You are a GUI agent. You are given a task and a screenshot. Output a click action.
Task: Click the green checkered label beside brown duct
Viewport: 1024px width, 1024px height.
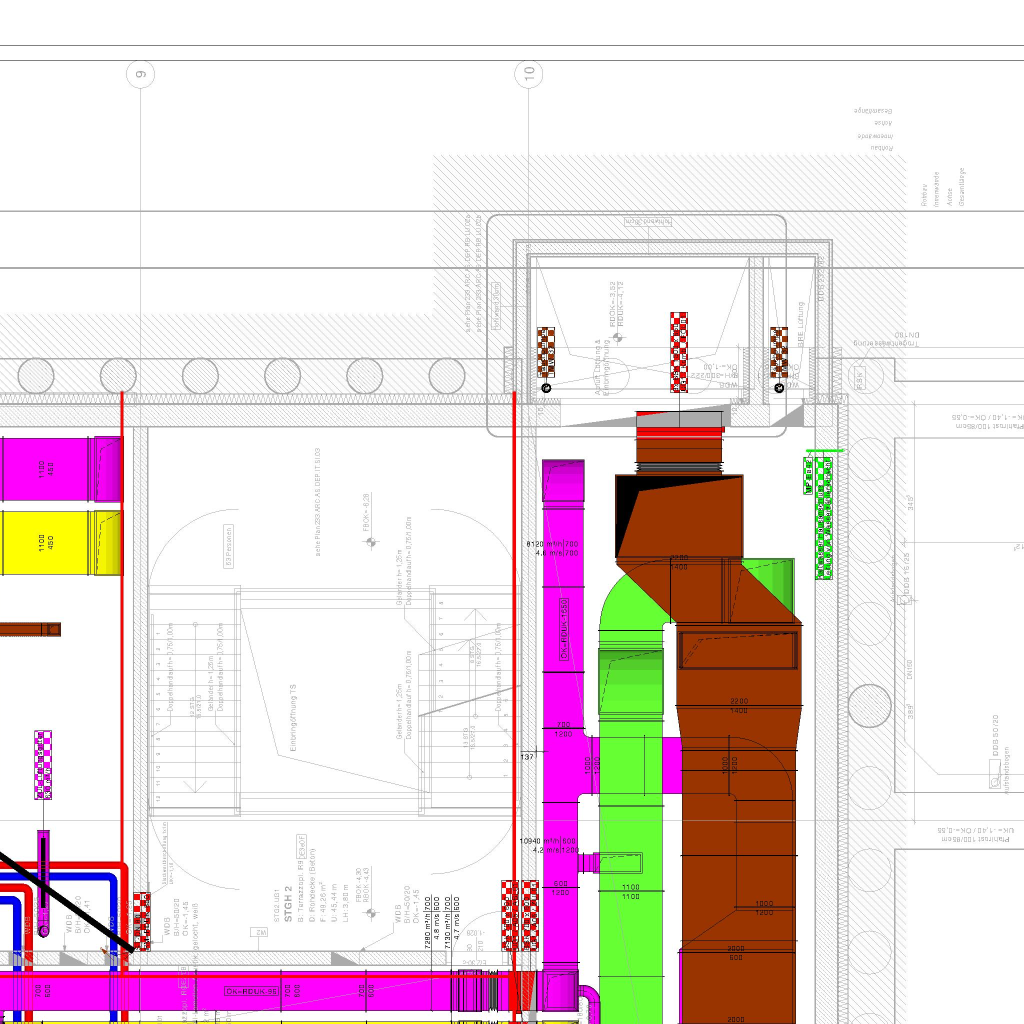point(825,517)
